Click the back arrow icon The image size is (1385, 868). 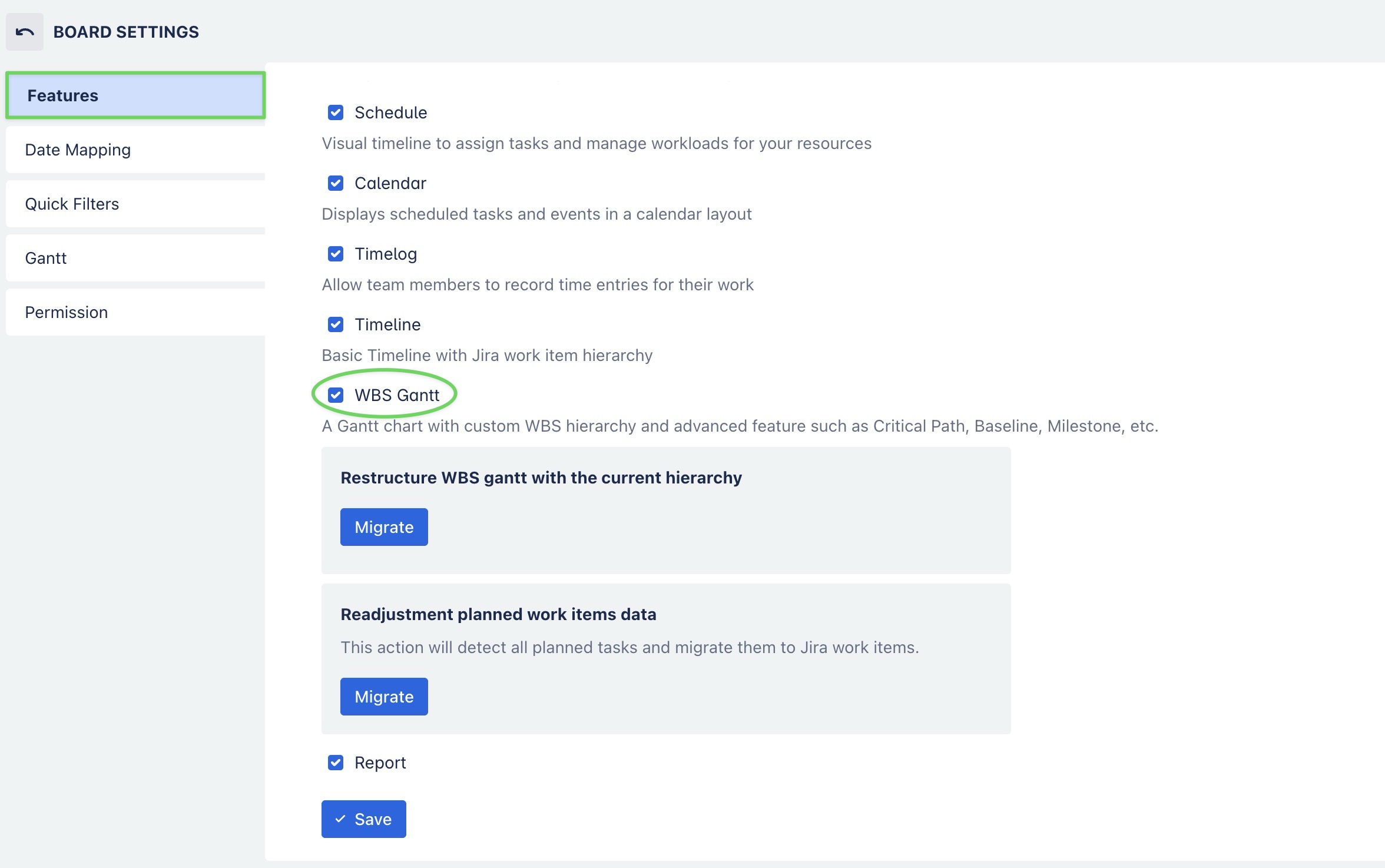[25, 32]
